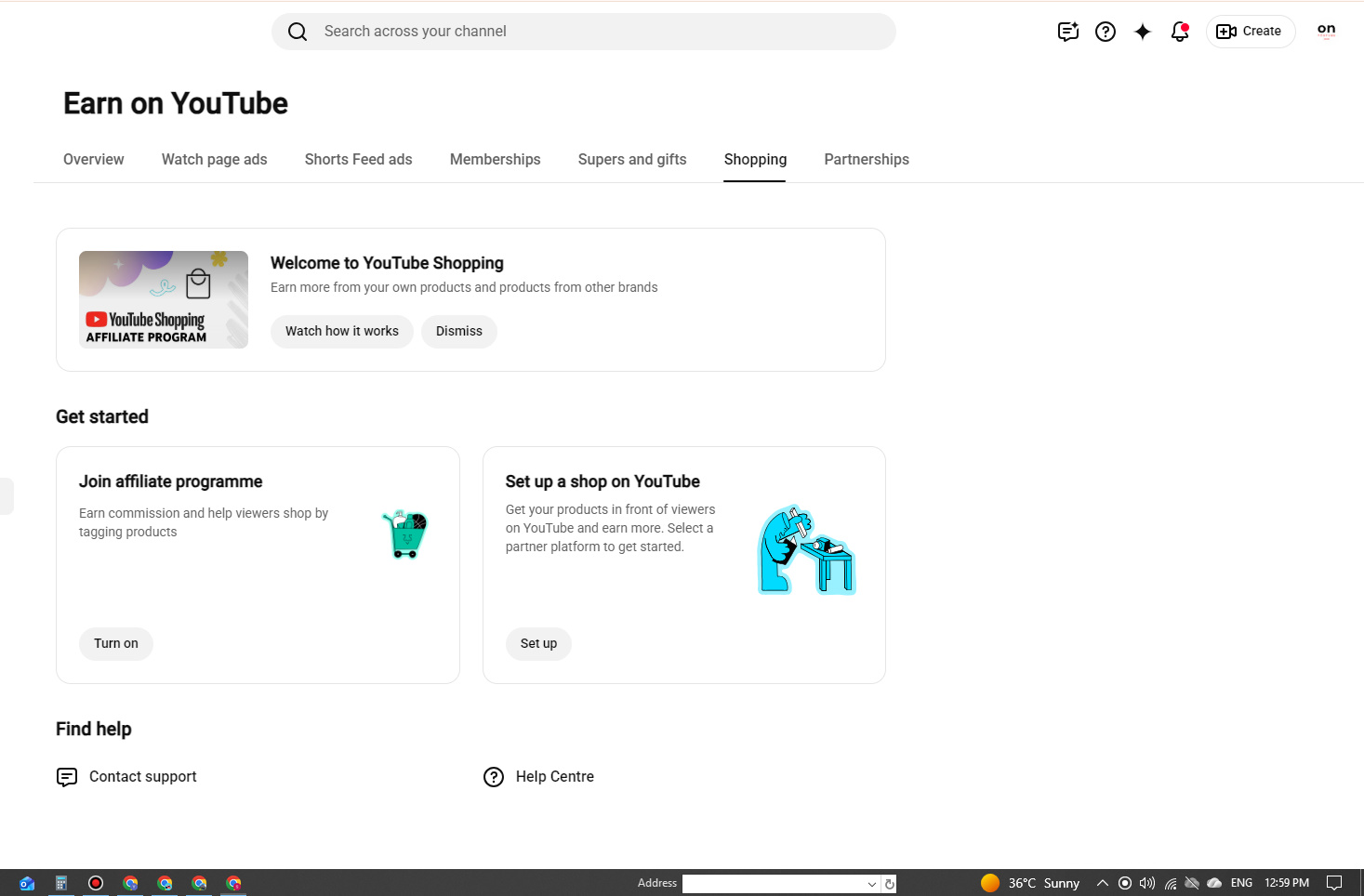Click the Join affiliate programme card title
The image size is (1364, 896).
tap(171, 481)
